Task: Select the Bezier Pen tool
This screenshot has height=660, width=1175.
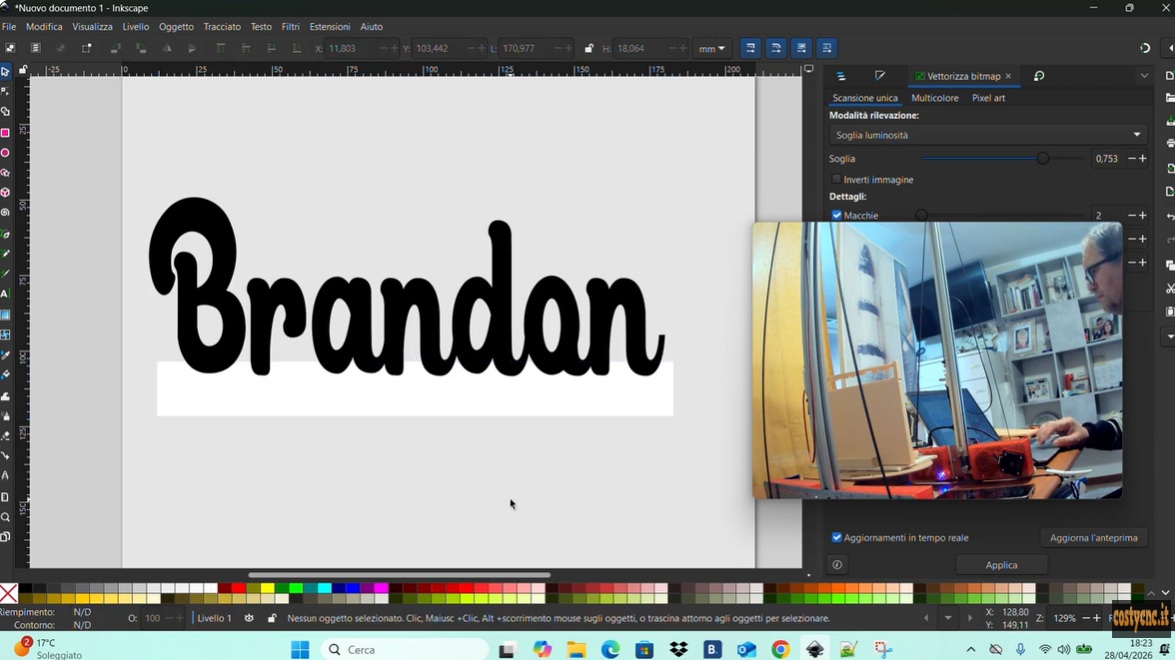Action: [x=5, y=234]
